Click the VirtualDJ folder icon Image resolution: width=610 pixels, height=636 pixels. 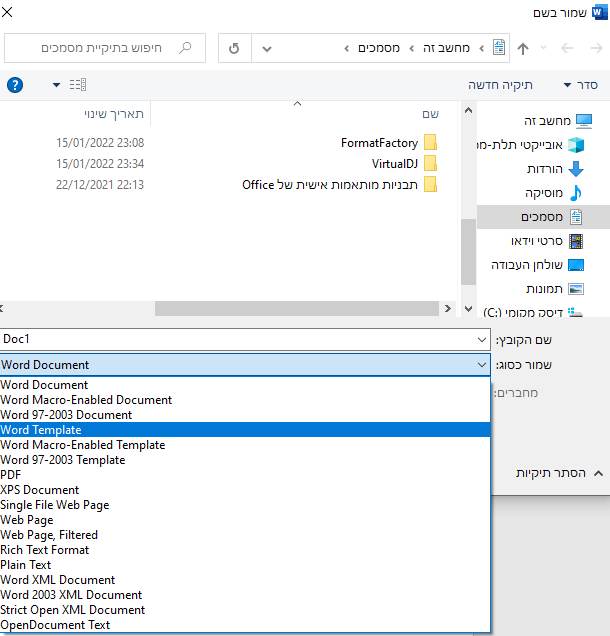tap(430, 163)
